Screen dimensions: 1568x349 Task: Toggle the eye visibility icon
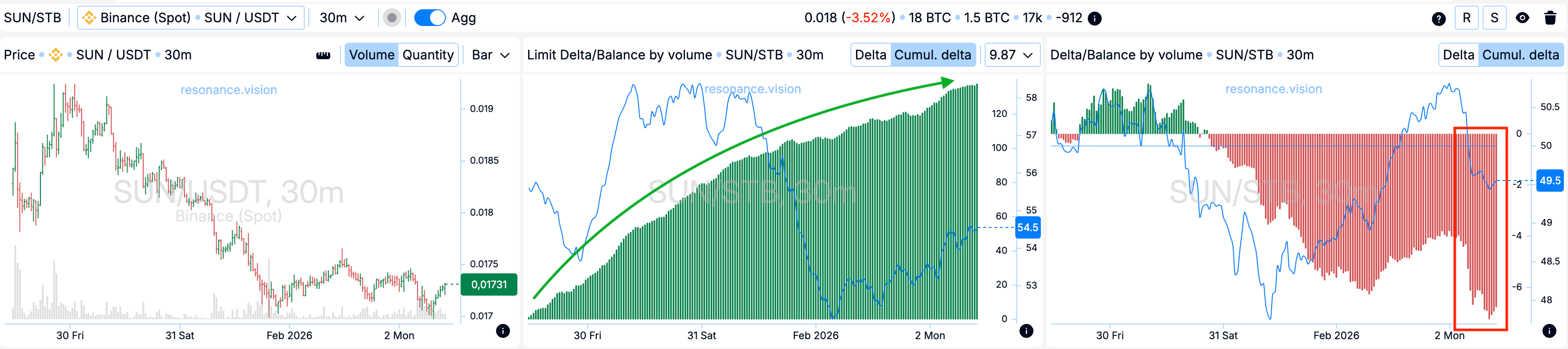tap(1522, 18)
